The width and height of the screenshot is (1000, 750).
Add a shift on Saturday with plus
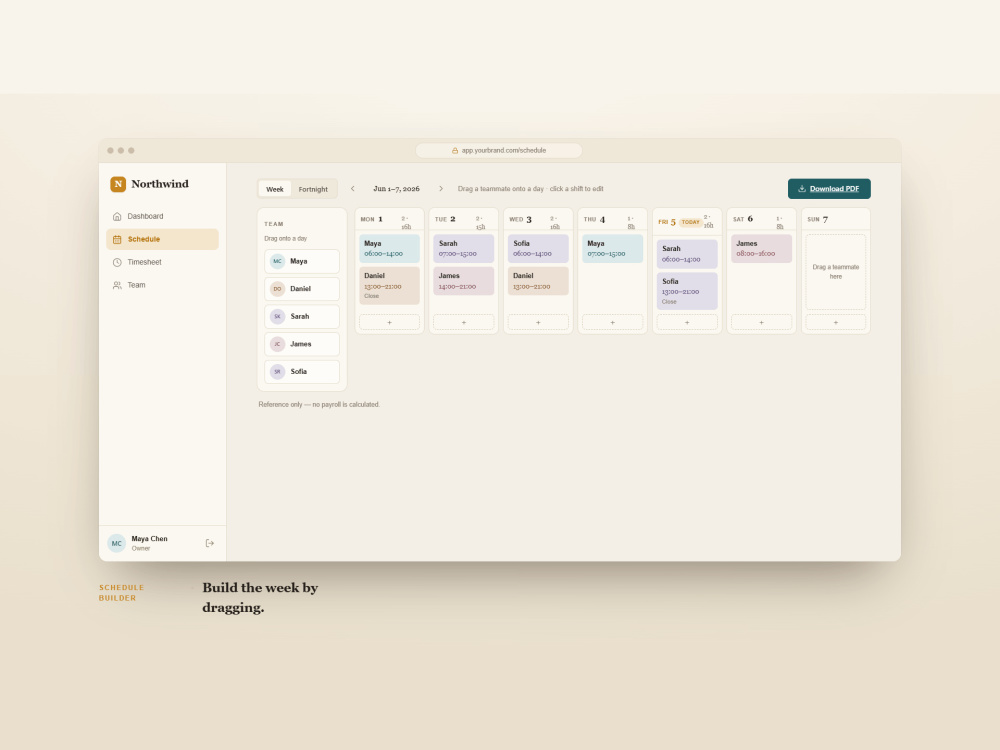point(761,322)
